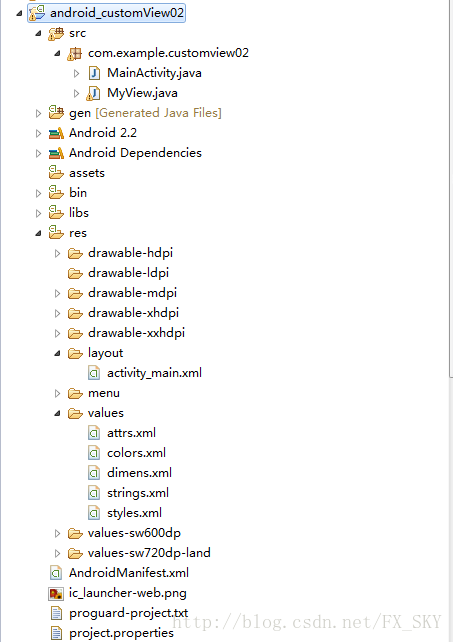Click the res folder icon
Screen dimensions: 453x642
pos(56,233)
